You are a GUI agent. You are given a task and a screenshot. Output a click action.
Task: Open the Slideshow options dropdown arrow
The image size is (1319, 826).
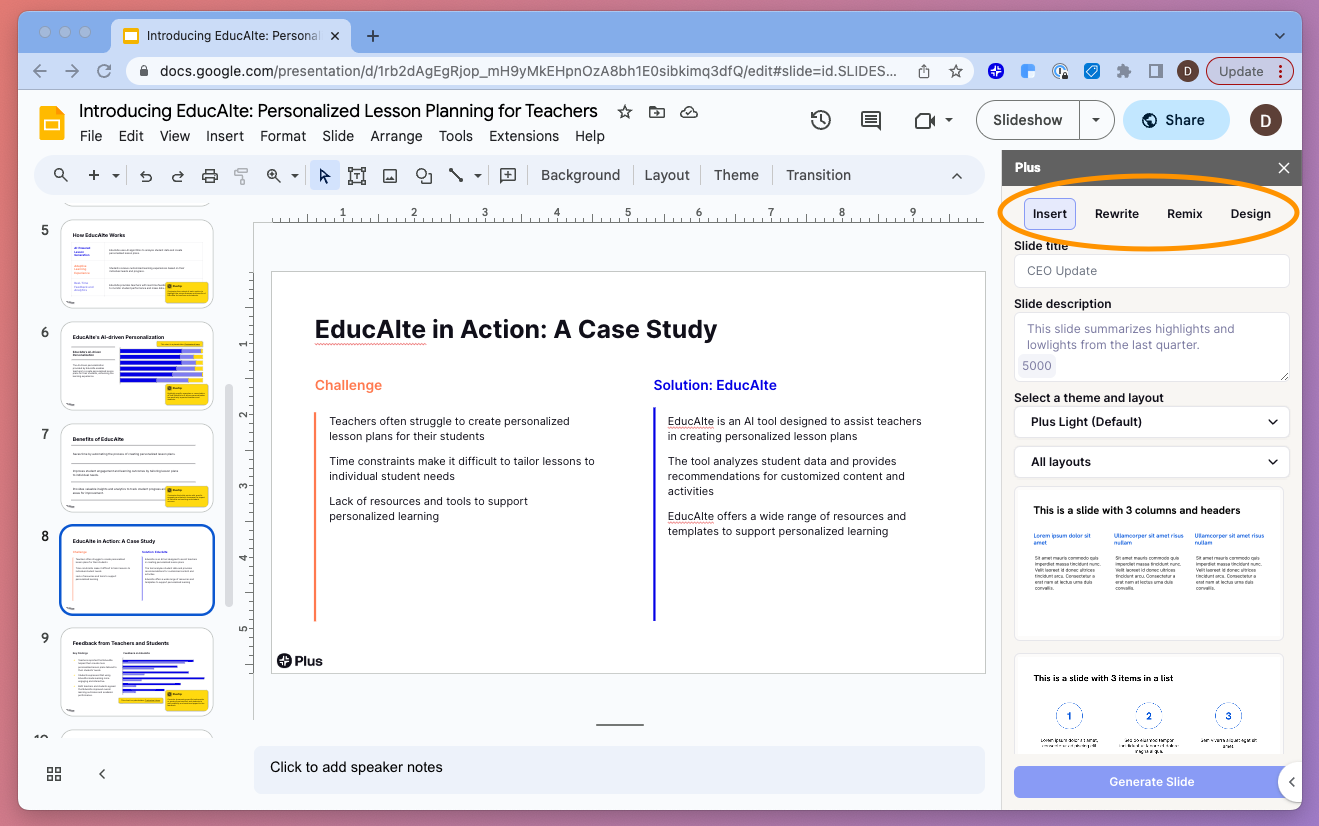1097,120
